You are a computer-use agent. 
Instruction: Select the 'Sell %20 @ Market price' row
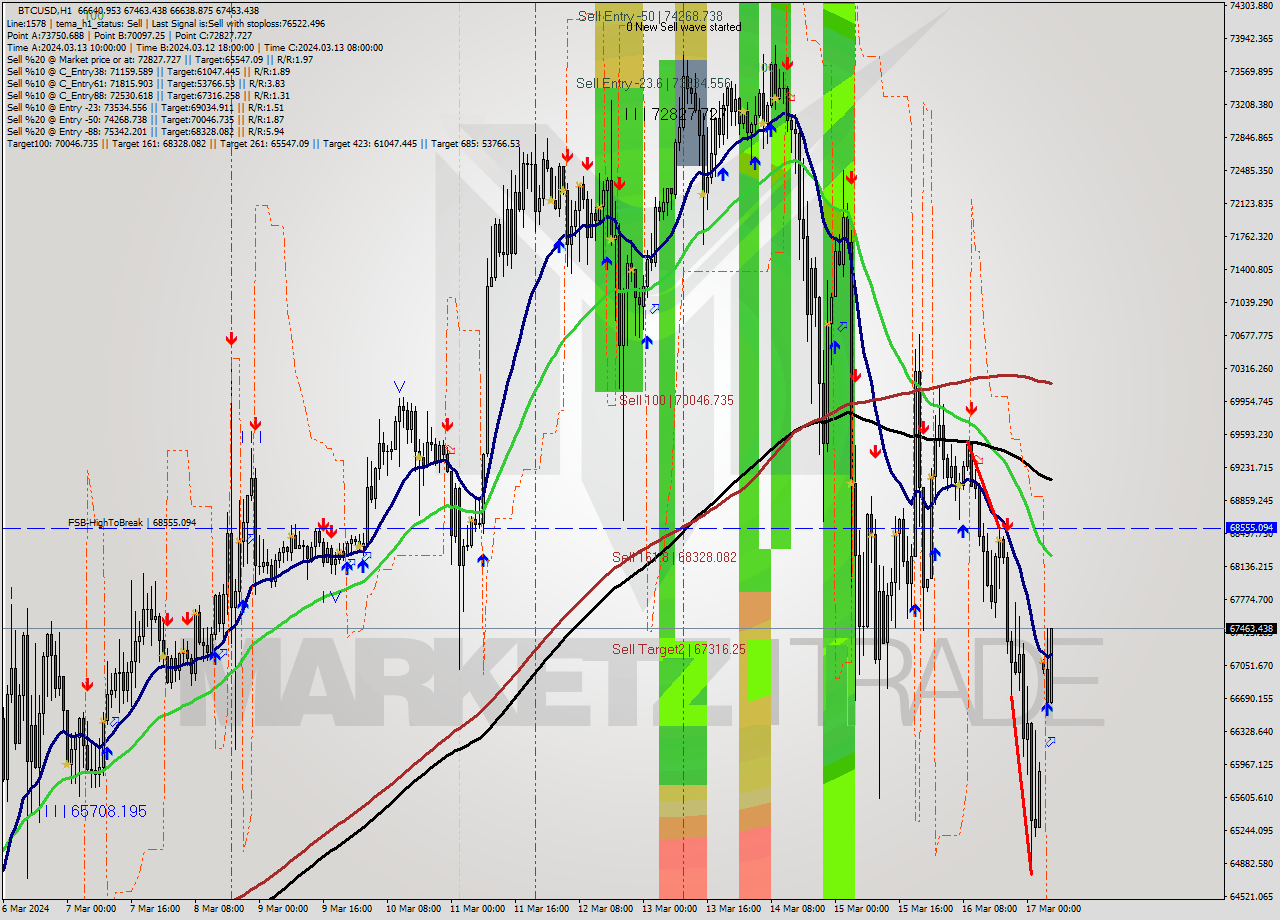(x=160, y=59)
